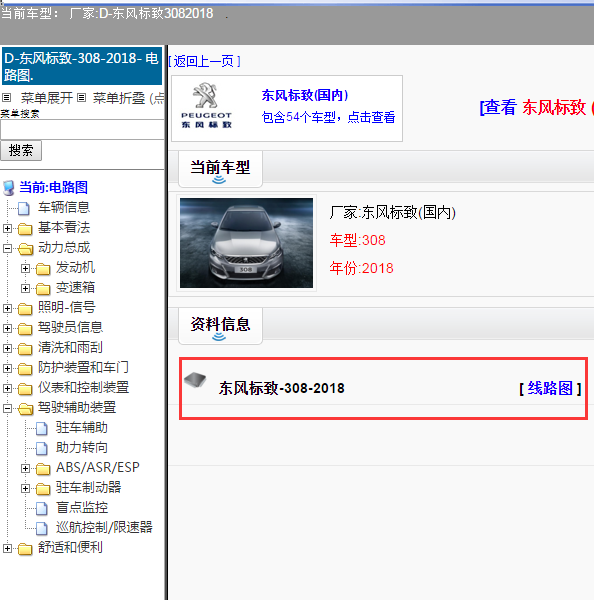Select 盲点监控 tree item
This screenshot has height=600, width=594.
(x=82, y=507)
